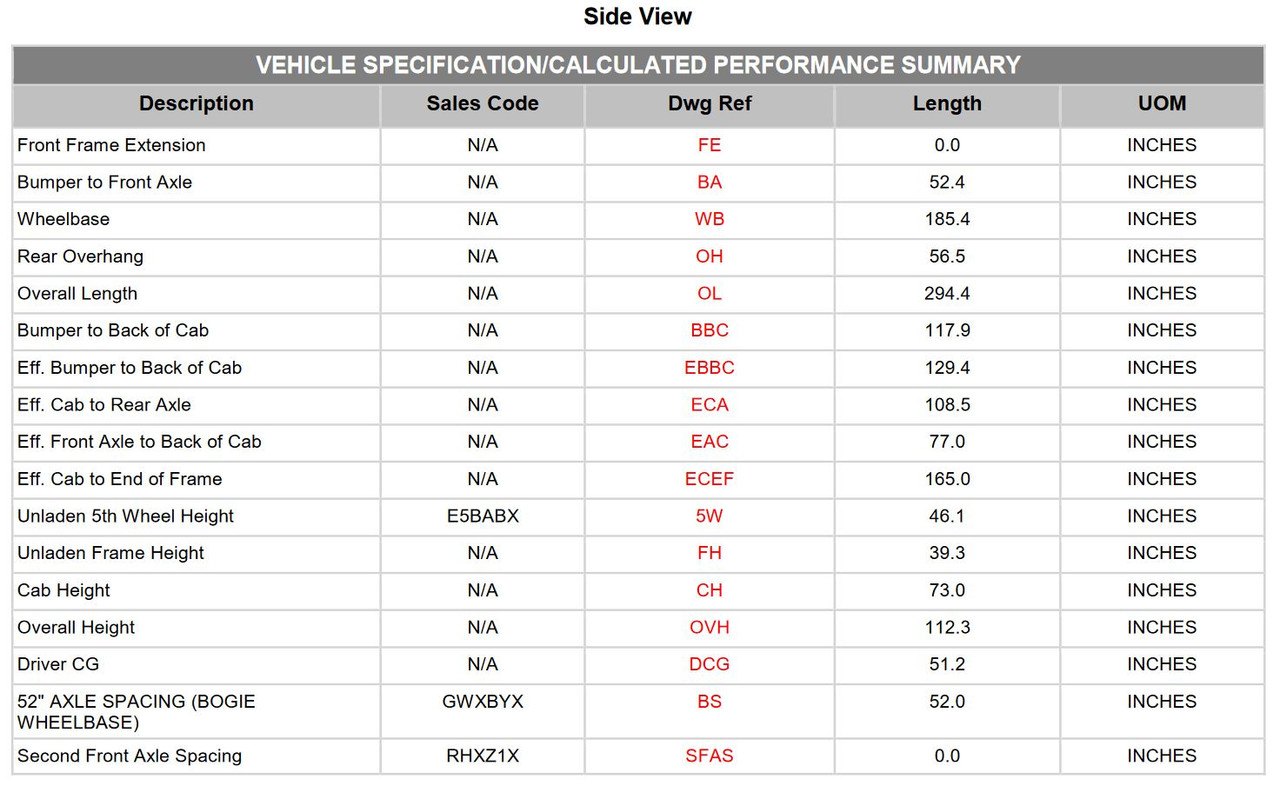The width and height of the screenshot is (1280, 792).
Task: Select the RHXZ1X sales code
Action: [x=482, y=756]
